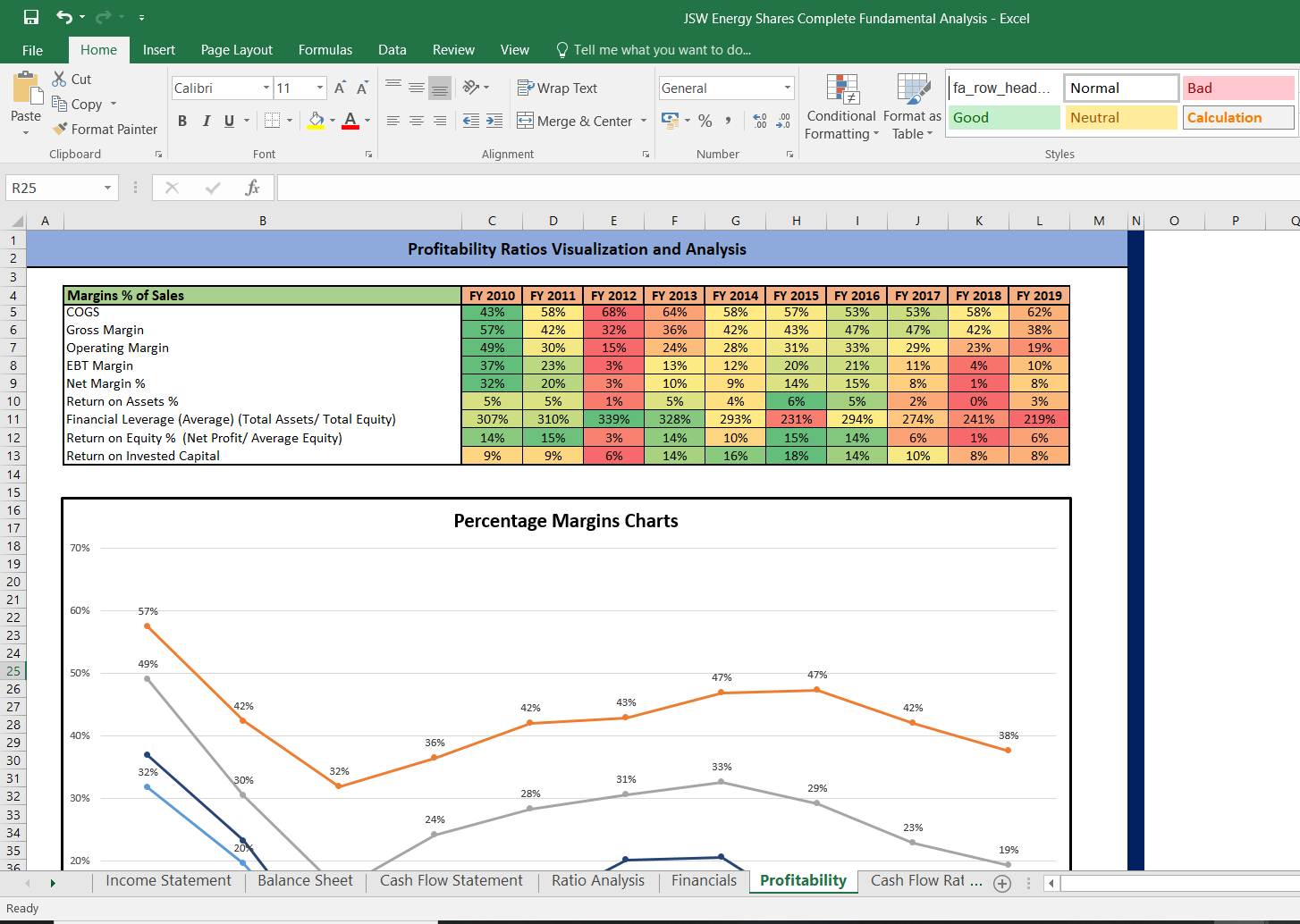Cut the selection with the scissors icon
Viewport: 1300px width, 924px height.
coord(60,79)
